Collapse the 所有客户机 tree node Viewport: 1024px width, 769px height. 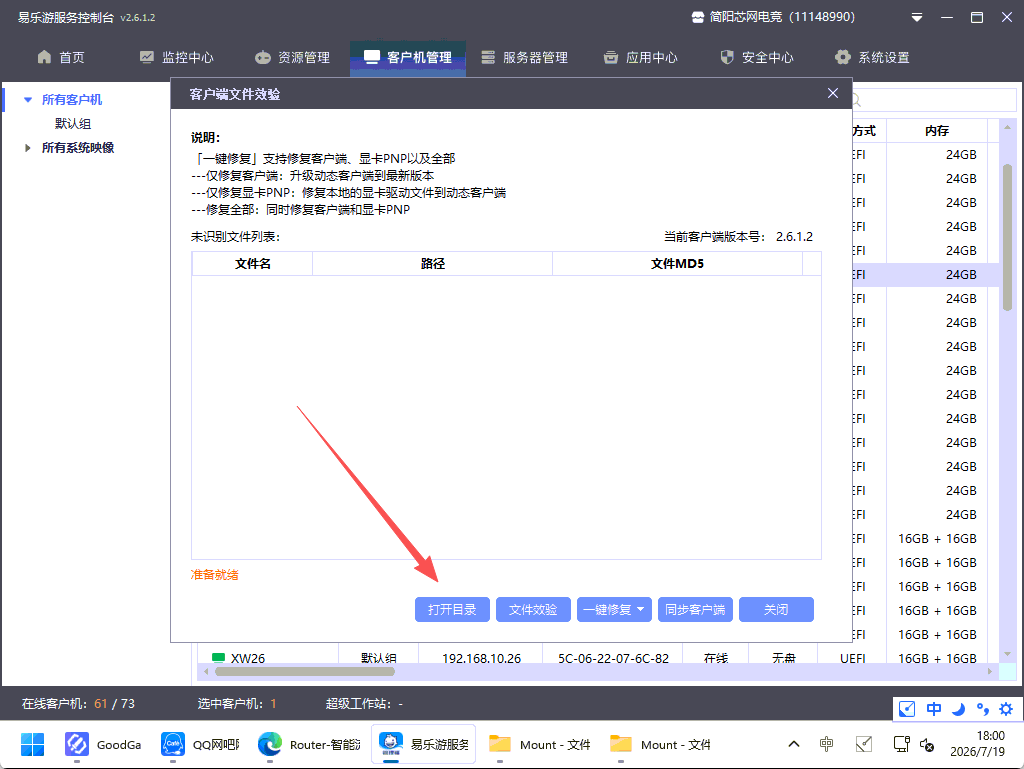27,100
